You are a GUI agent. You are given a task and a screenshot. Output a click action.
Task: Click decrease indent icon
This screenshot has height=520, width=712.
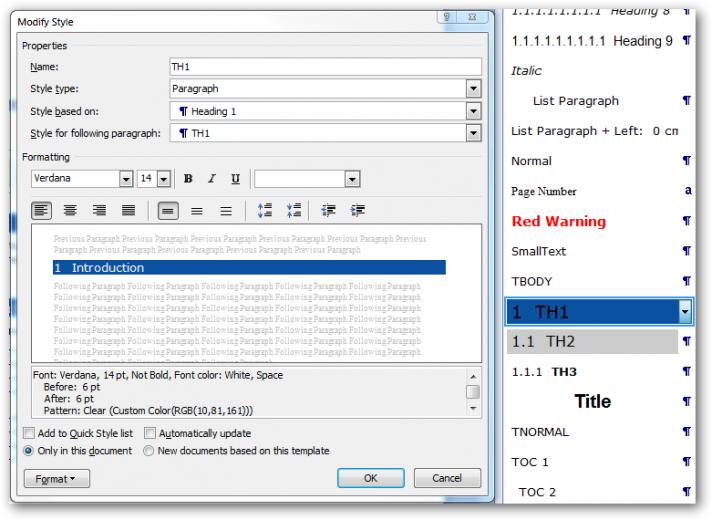point(328,211)
